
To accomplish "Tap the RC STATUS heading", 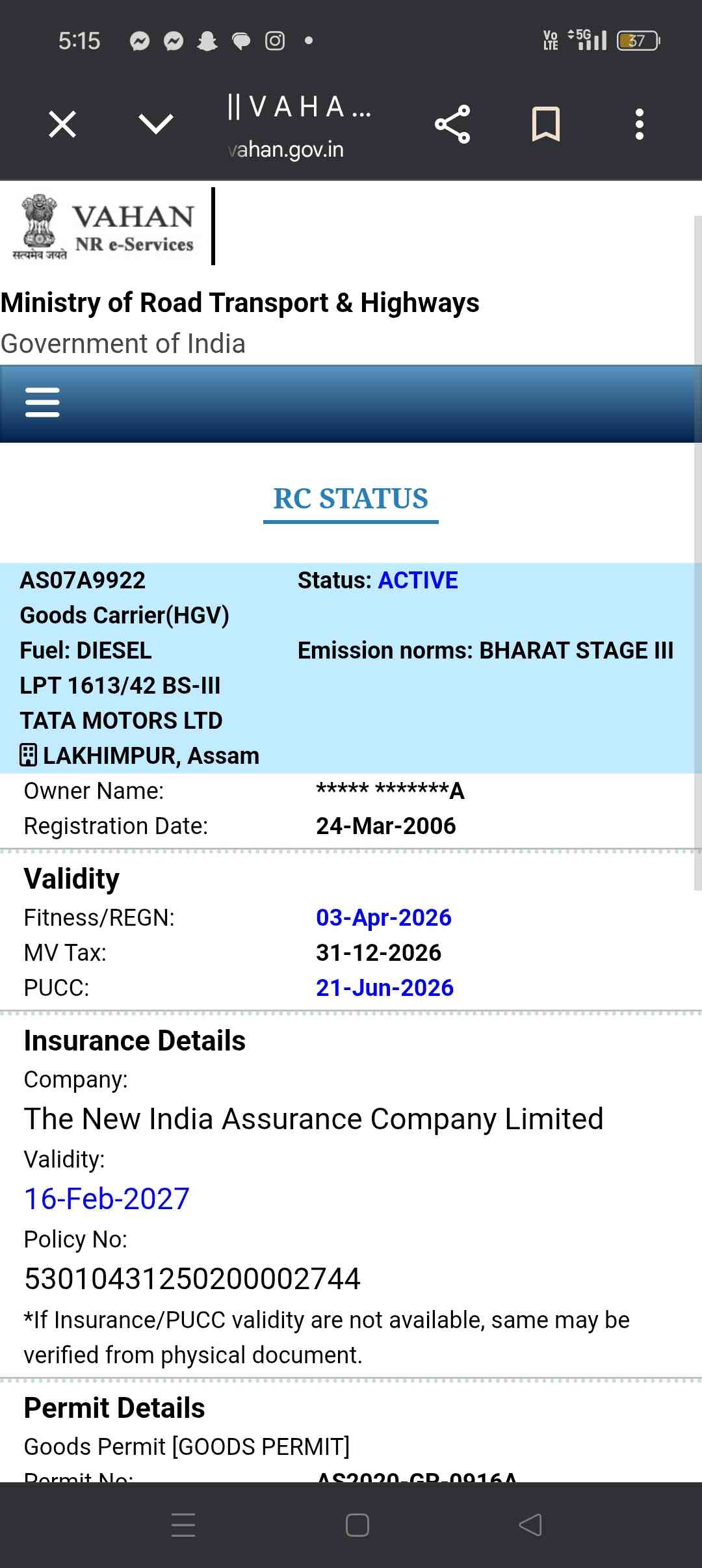I will (350, 499).
